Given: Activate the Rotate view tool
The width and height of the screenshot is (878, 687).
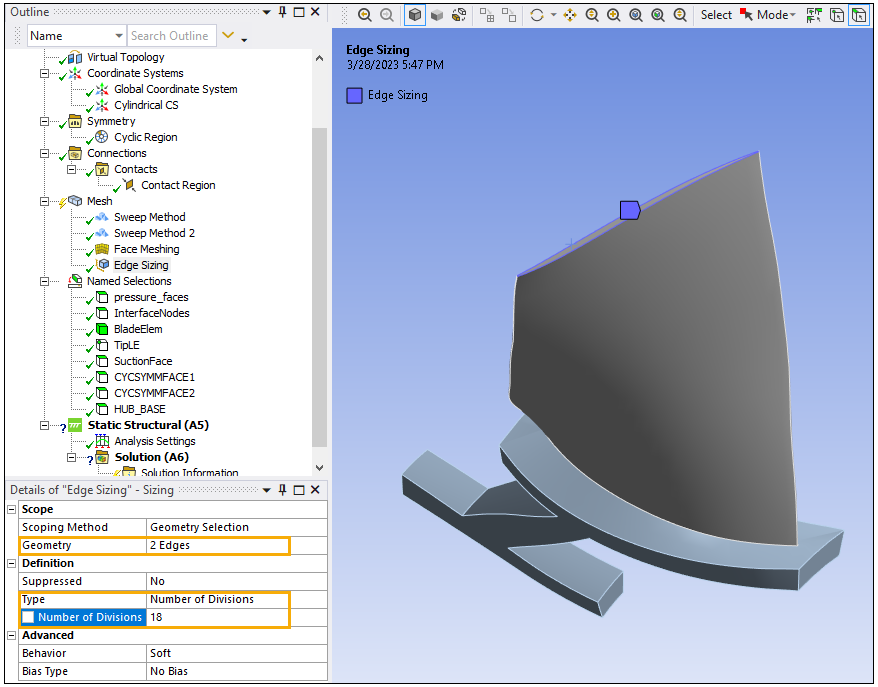Looking at the screenshot, I should click(538, 15).
